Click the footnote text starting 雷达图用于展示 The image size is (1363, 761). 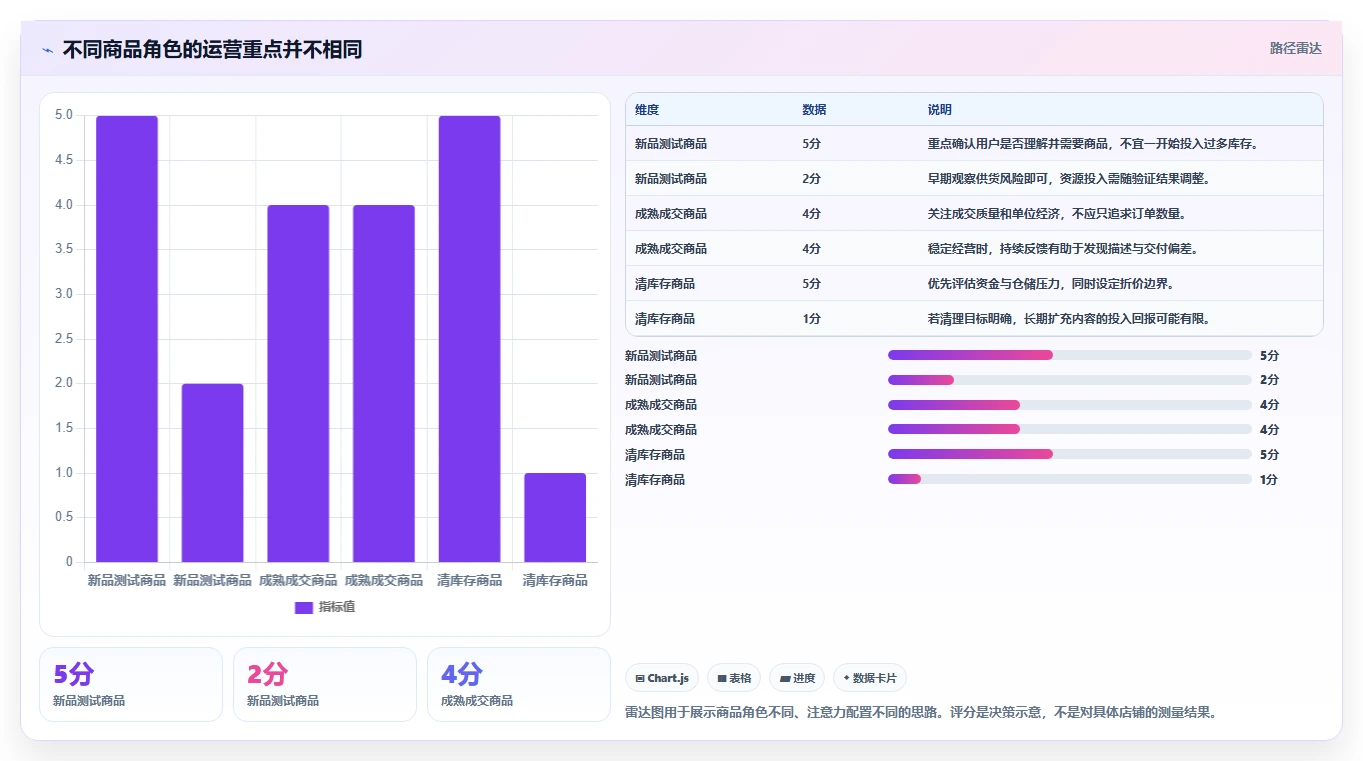(921, 713)
